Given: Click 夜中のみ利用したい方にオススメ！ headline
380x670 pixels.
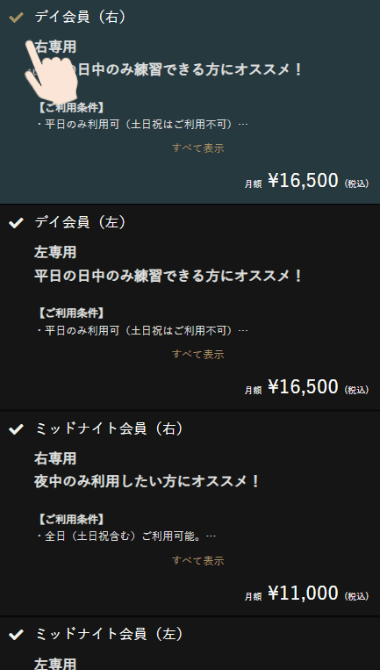Looking at the screenshot, I should (147, 482).
